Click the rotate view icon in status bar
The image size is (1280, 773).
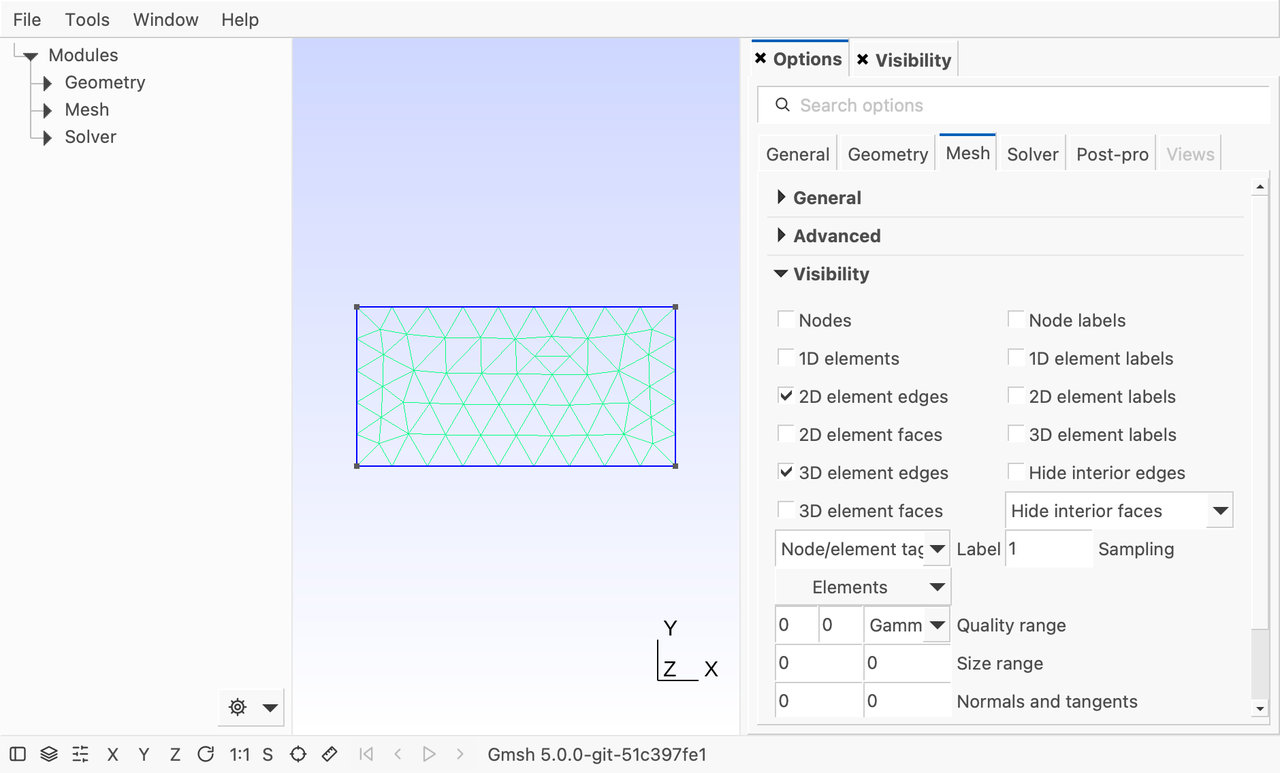pyautogui.click(x=206, y=754)
